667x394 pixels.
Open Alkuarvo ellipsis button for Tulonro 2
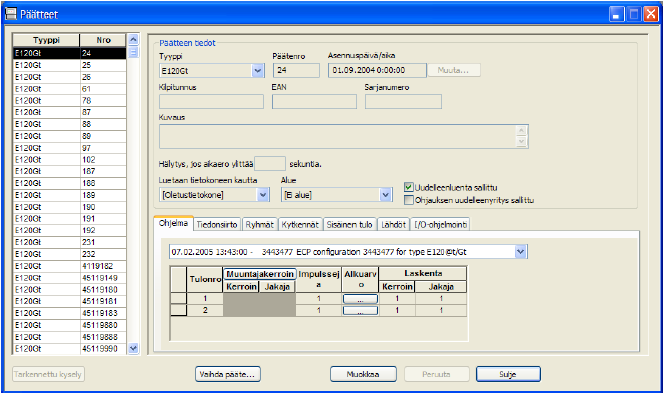[360, 311]
